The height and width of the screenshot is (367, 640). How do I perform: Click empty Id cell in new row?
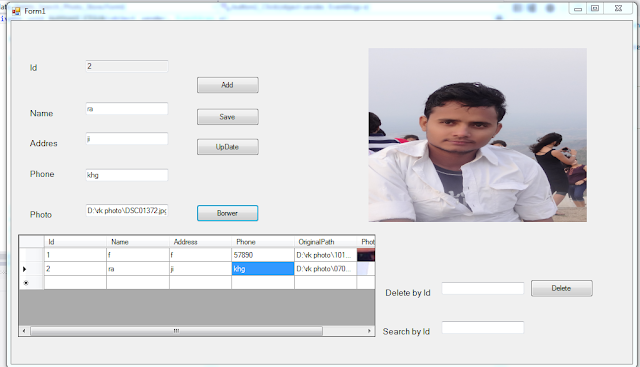[75, 282]
